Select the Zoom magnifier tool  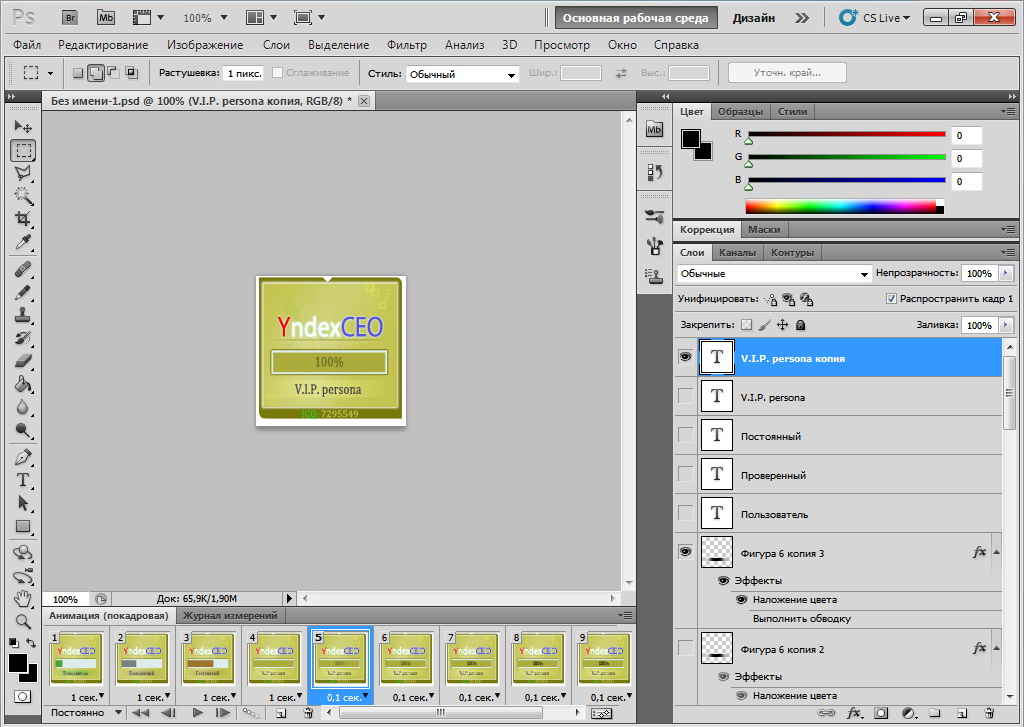22,620
